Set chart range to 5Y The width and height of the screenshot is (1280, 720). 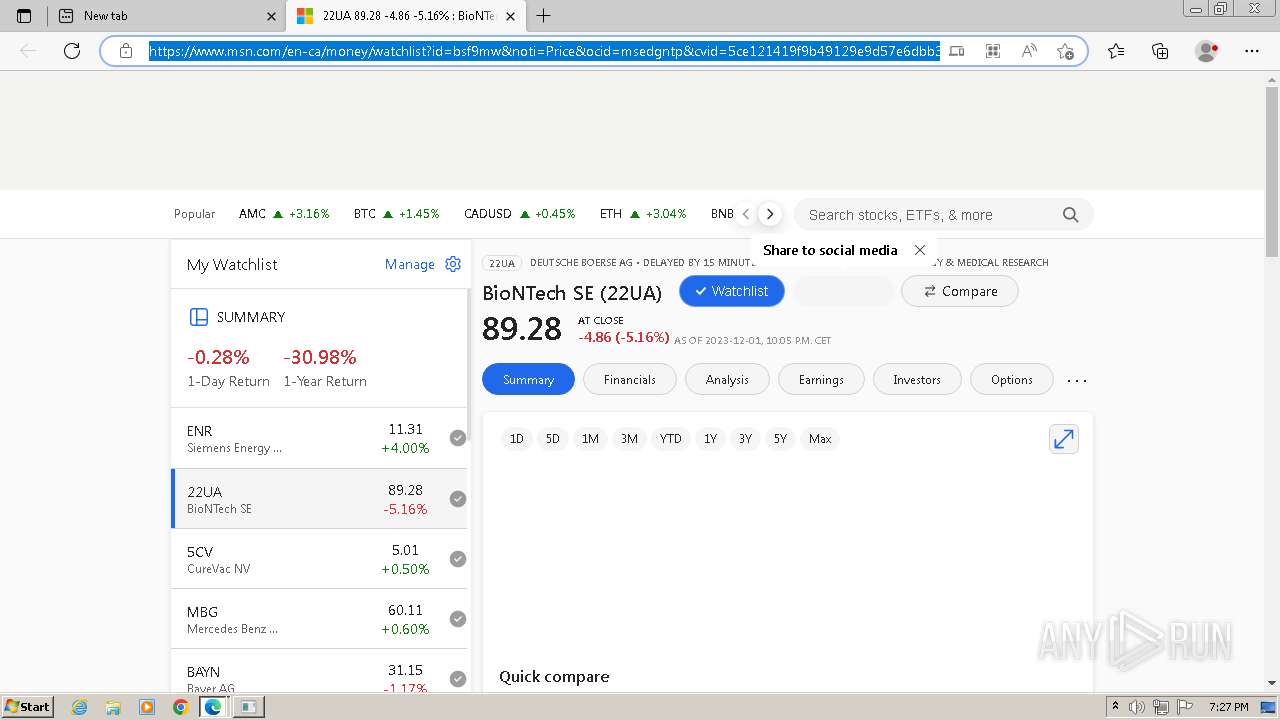point(780,439)
